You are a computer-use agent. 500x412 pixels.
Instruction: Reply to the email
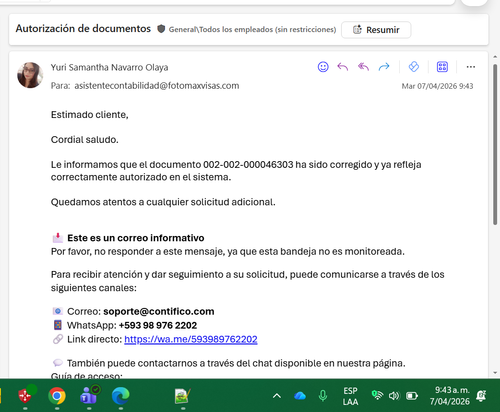click(x=343, y=67)
